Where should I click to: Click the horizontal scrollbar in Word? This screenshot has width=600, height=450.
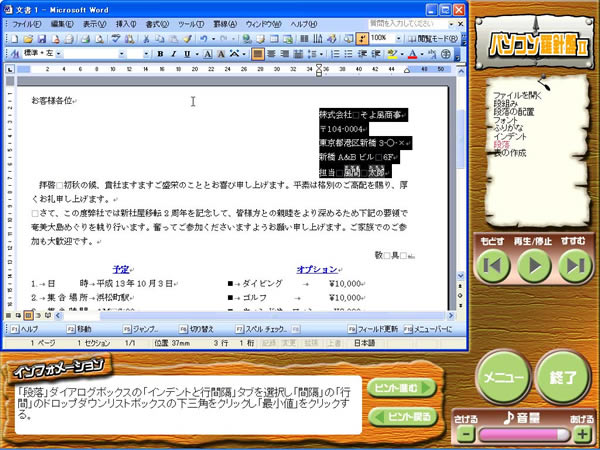254,316
